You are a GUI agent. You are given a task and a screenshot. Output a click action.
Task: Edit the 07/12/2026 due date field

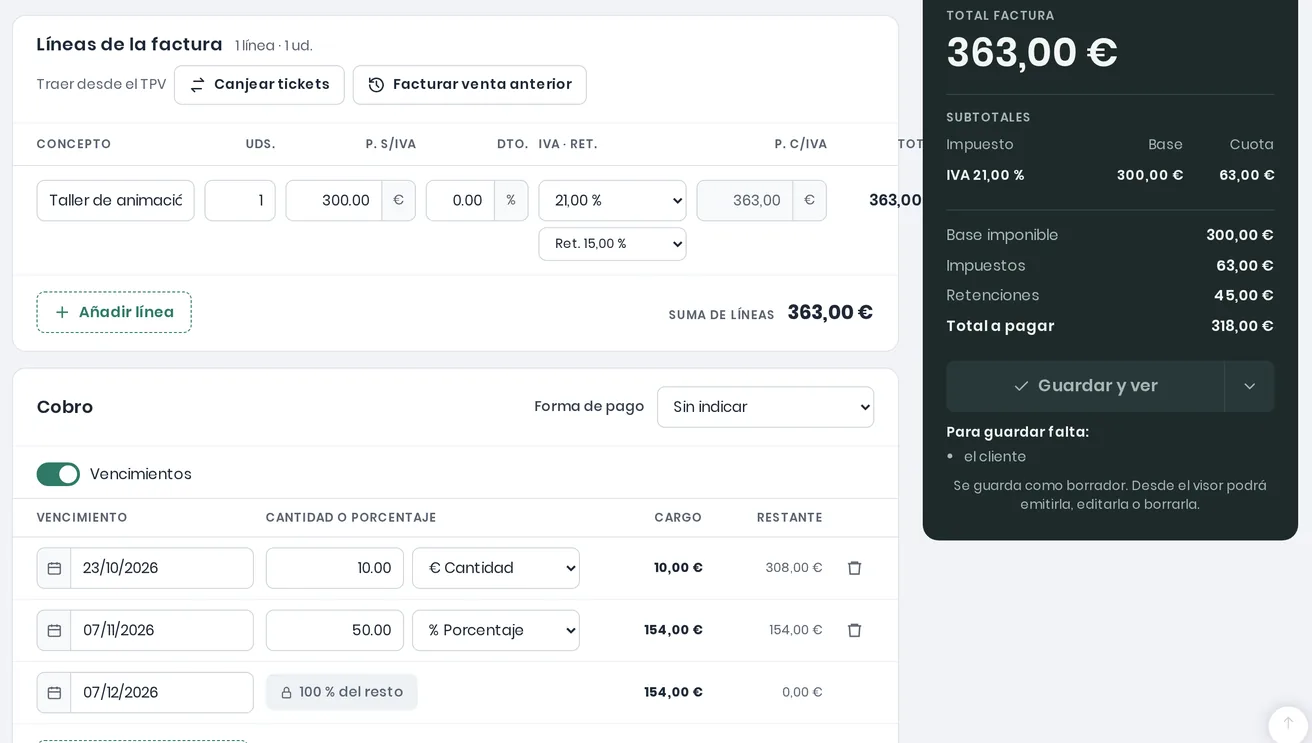[162, 692]
